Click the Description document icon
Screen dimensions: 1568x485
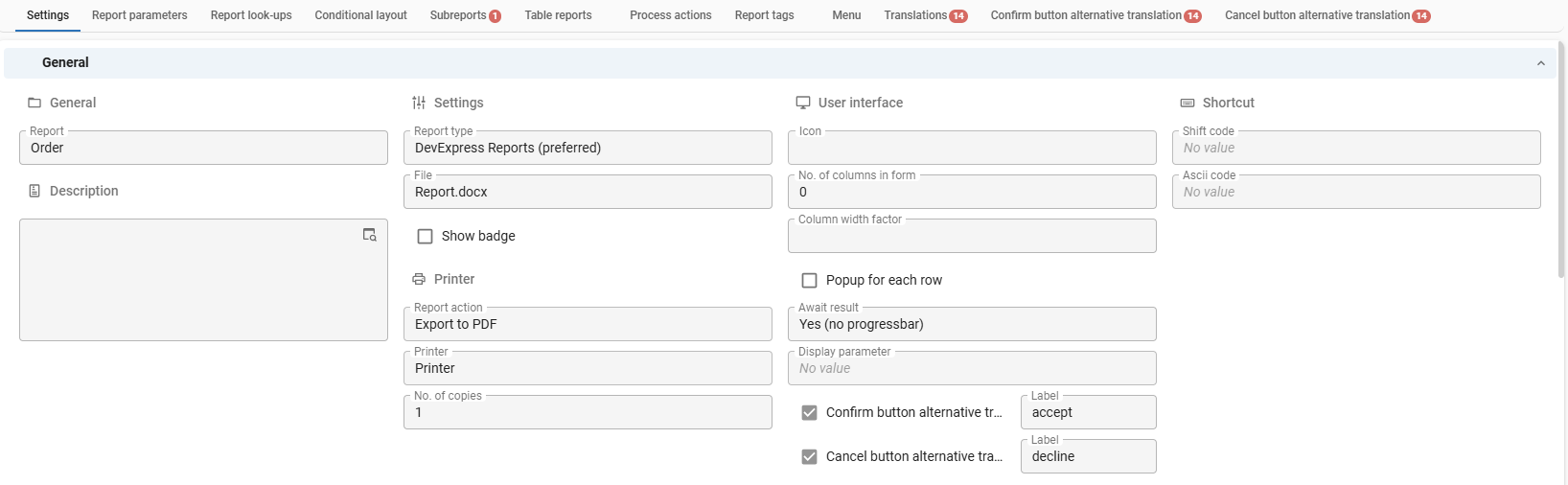tap(35, 191)
